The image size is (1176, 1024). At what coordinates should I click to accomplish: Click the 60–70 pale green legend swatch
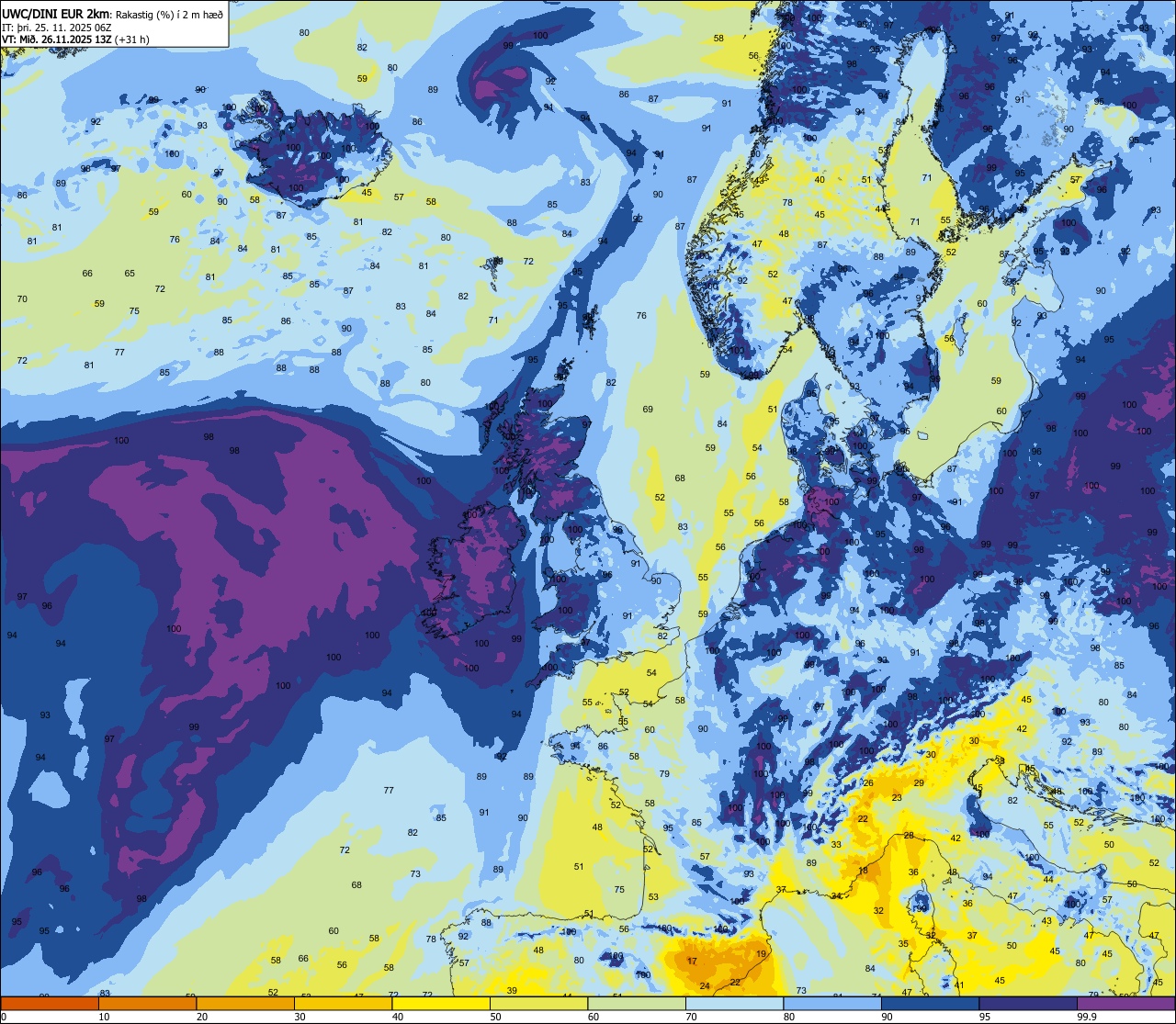coord(637,1004)
